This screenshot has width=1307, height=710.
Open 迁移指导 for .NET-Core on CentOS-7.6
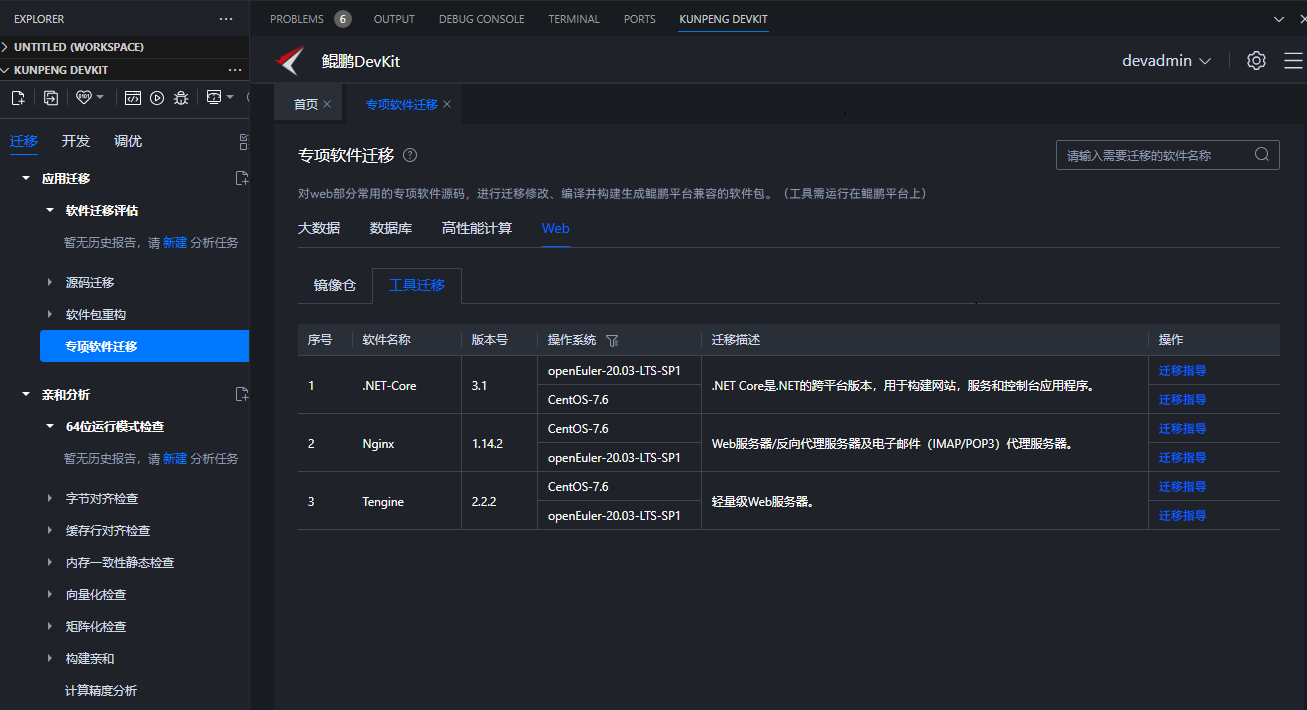1183,399
